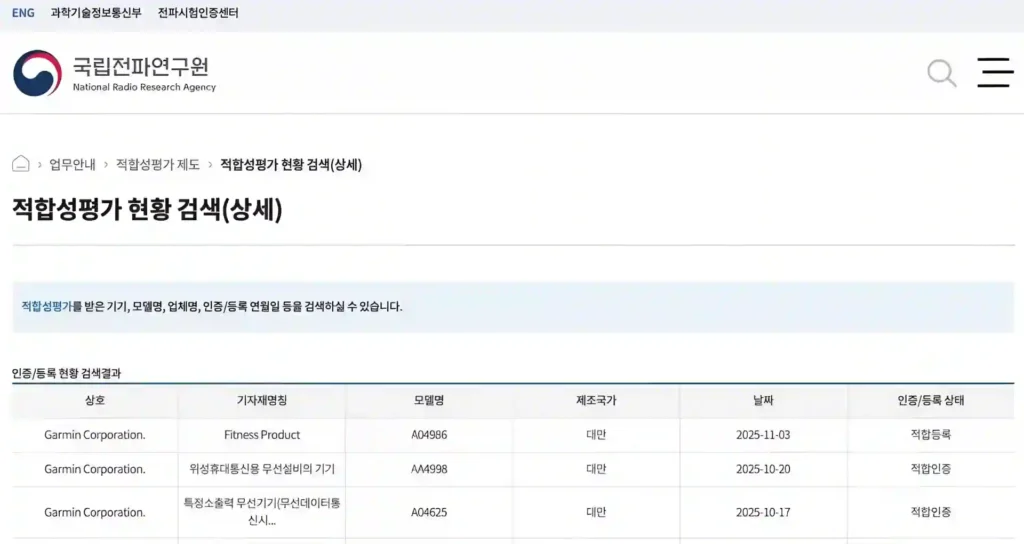Go to 적합성평가 제도 breadcrumb

click(x=158, y=165)
